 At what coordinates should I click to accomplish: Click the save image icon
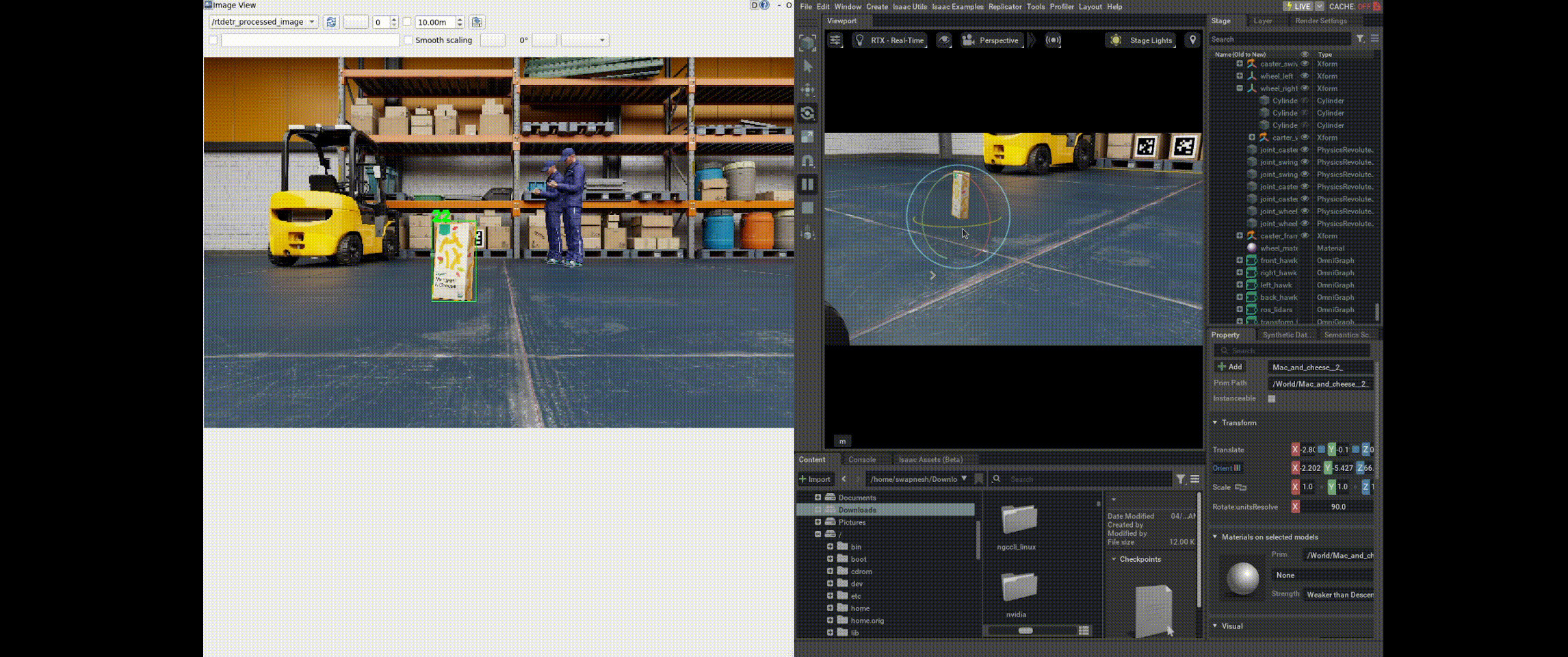pyautogui.click(x=477, y=22)
